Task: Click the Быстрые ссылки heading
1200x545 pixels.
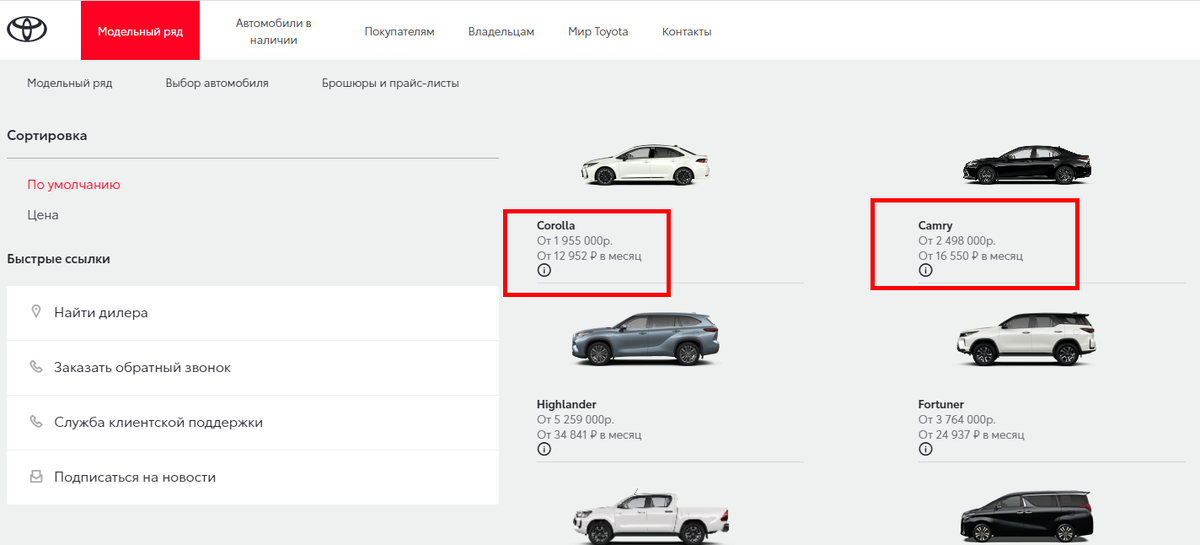Action: pos(58,259)
